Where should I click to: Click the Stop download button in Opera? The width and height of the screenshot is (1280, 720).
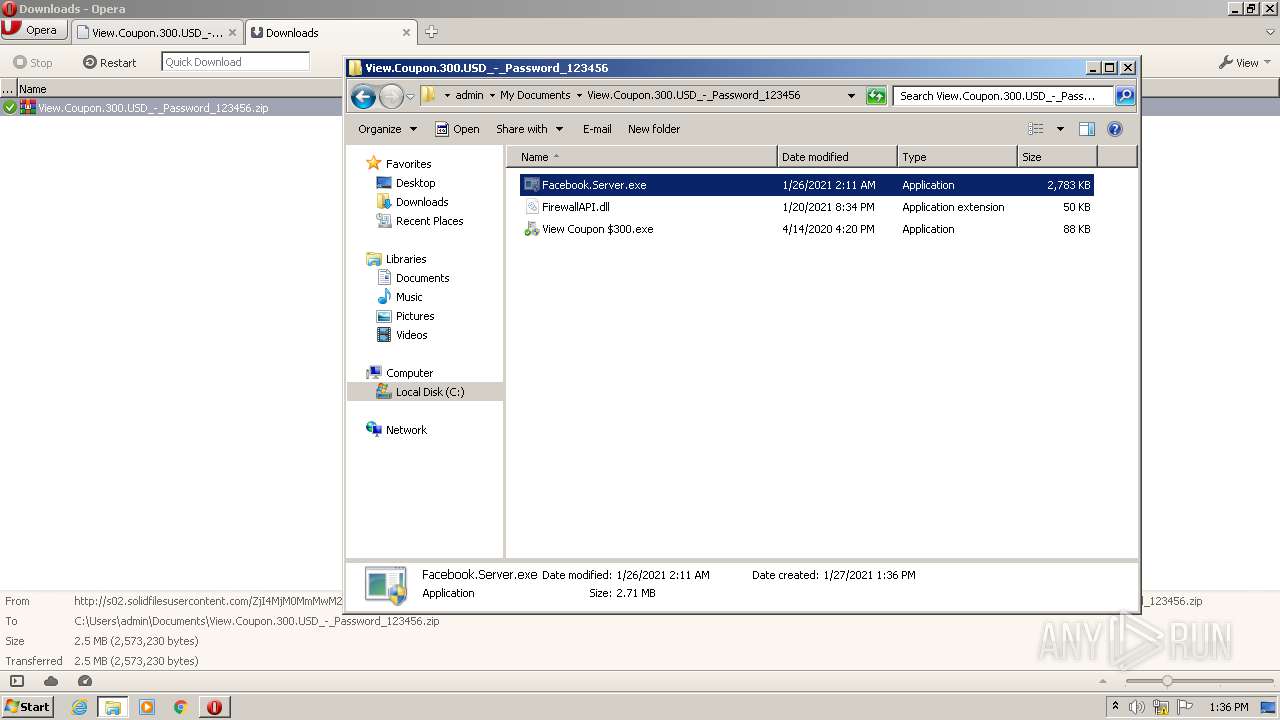pyautogui.click(x=33, y=62)
